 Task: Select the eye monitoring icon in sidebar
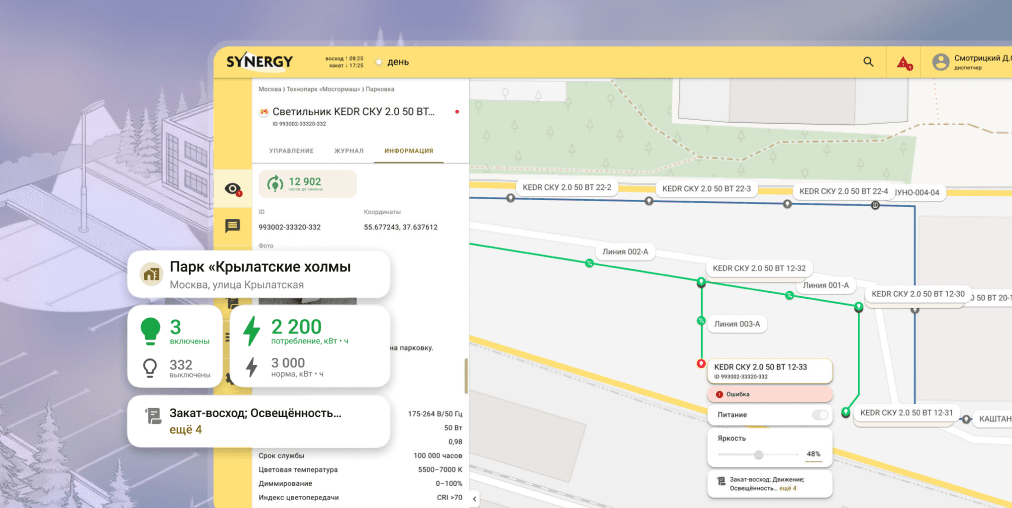[x=232, y=188]
